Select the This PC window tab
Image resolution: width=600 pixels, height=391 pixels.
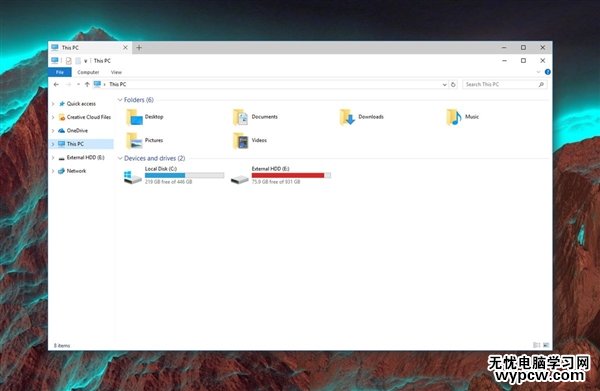[x=90, y=47]
